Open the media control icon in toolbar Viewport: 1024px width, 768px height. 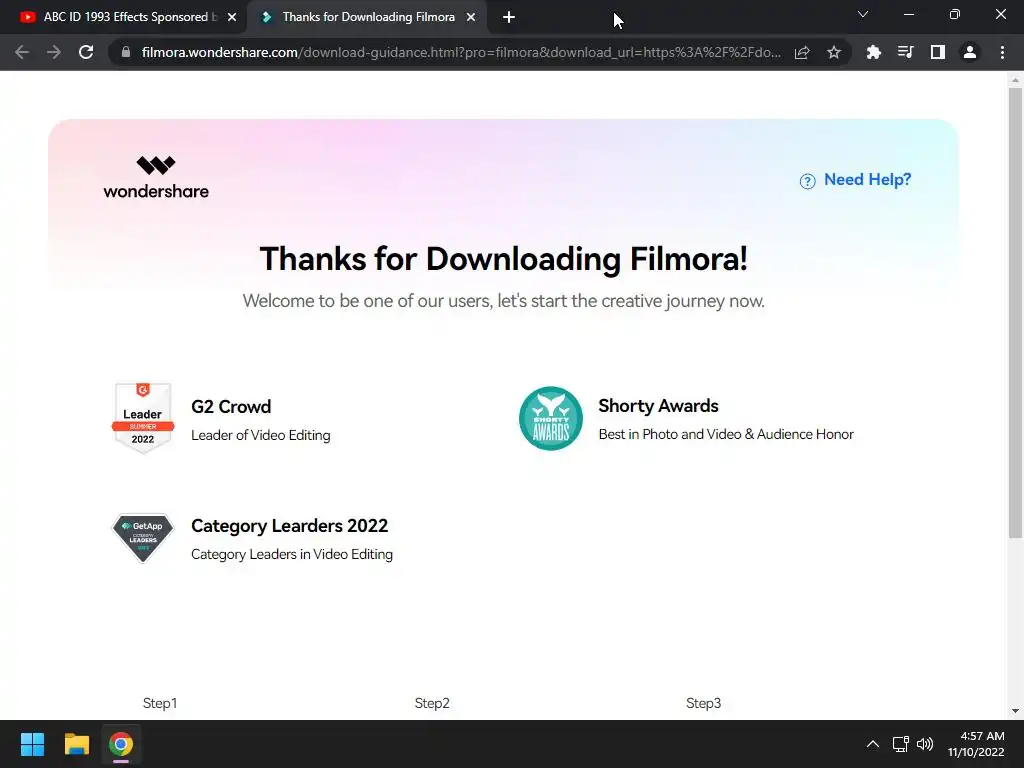905,52
